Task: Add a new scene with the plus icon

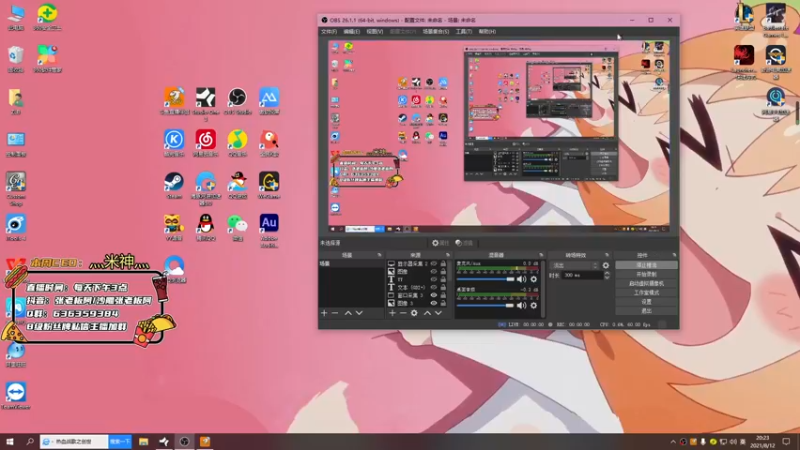Action: click(324, 313)
